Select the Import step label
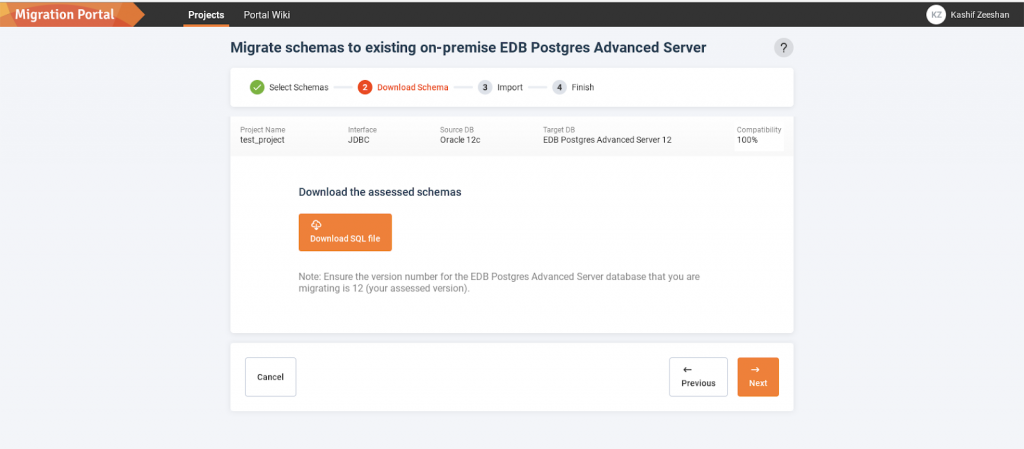This screenshot has height=449, width=1024. [510, 88]
